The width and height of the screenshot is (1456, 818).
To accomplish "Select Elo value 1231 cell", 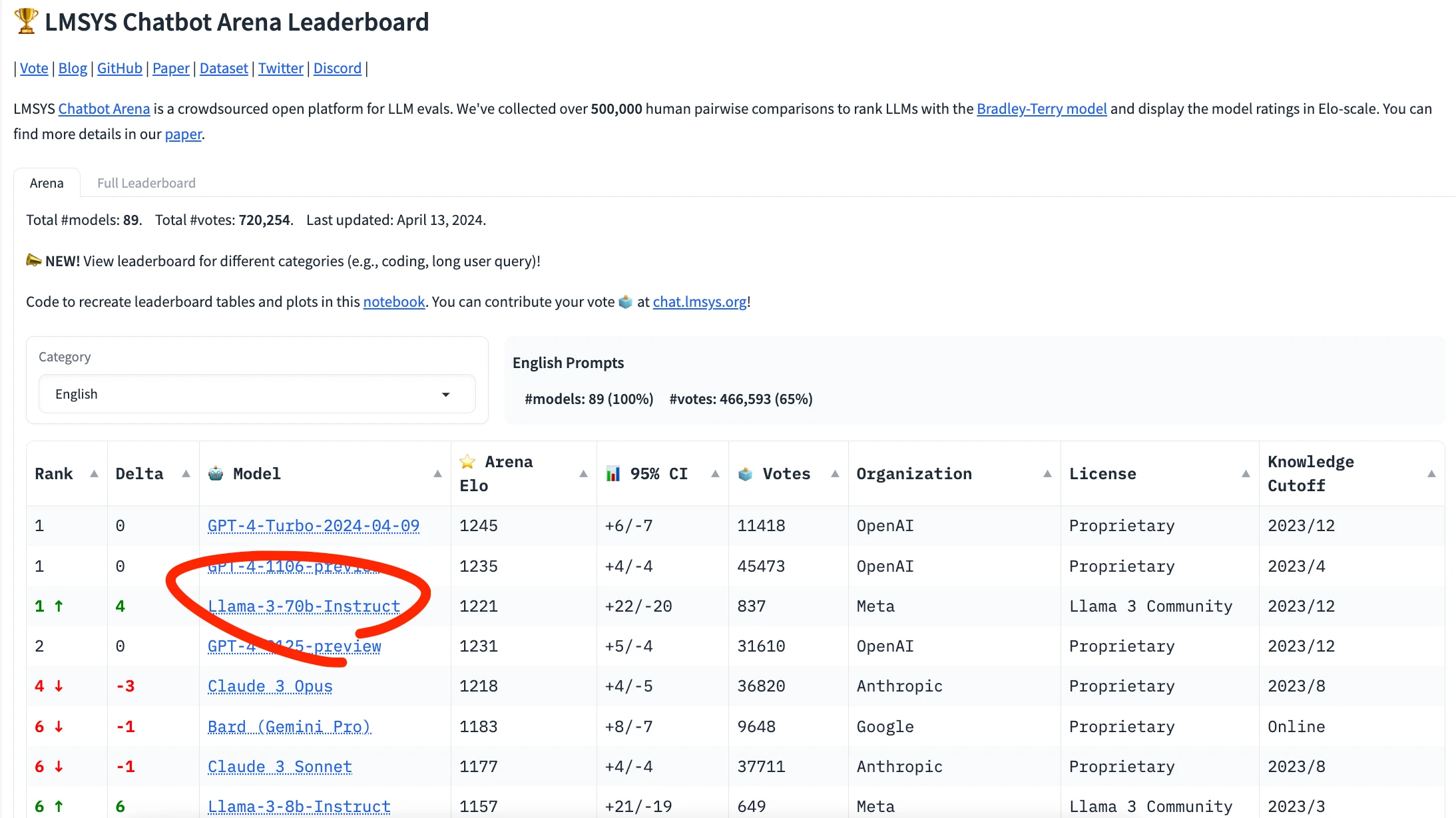I will [479, 646].
